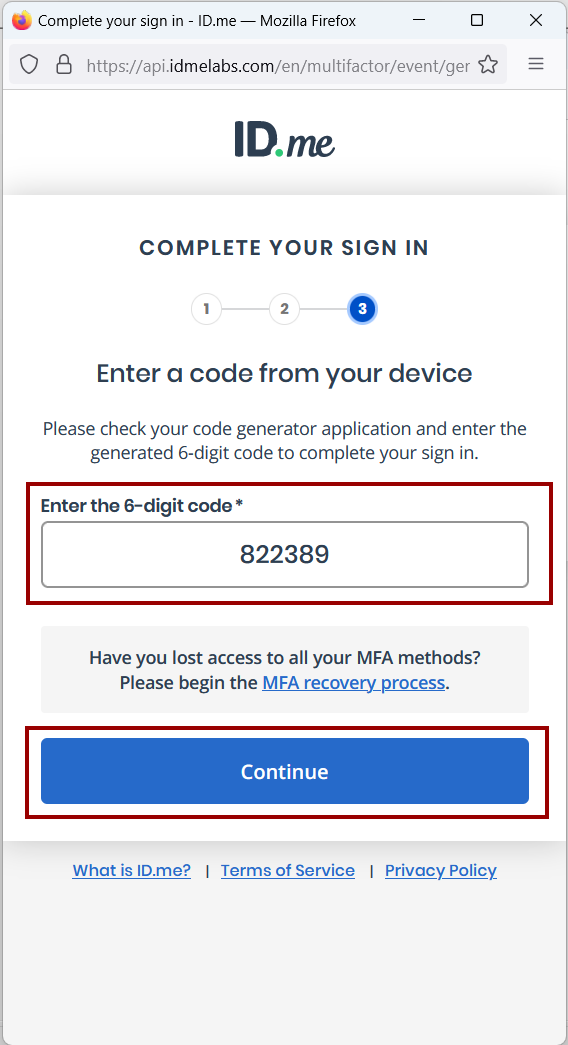Select step 2 circle indicator
Viewport: 568px width, 1045px height.
[x=284, y=309]
